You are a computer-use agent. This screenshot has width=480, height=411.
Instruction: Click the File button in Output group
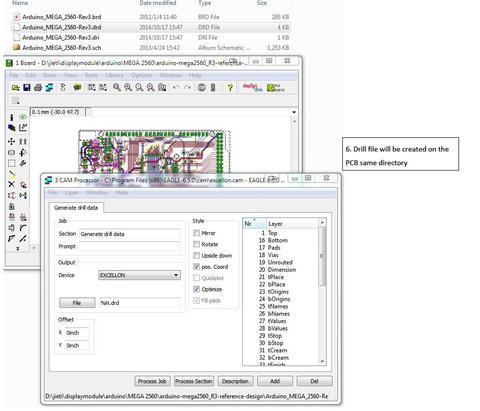(77, 303)
